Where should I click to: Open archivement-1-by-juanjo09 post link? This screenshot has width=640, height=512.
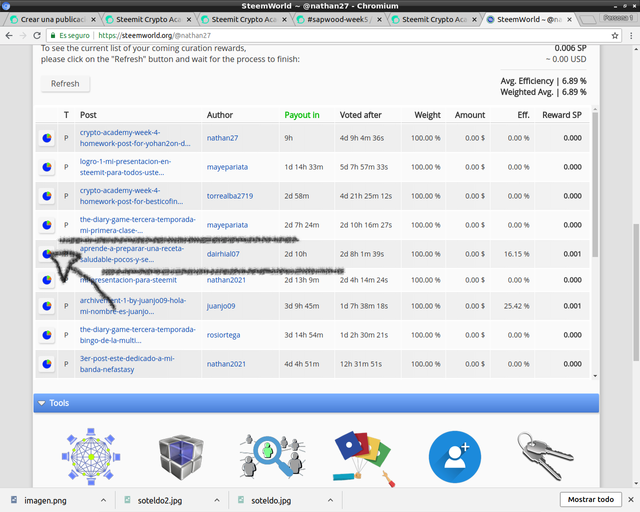(x=133, y=306)
